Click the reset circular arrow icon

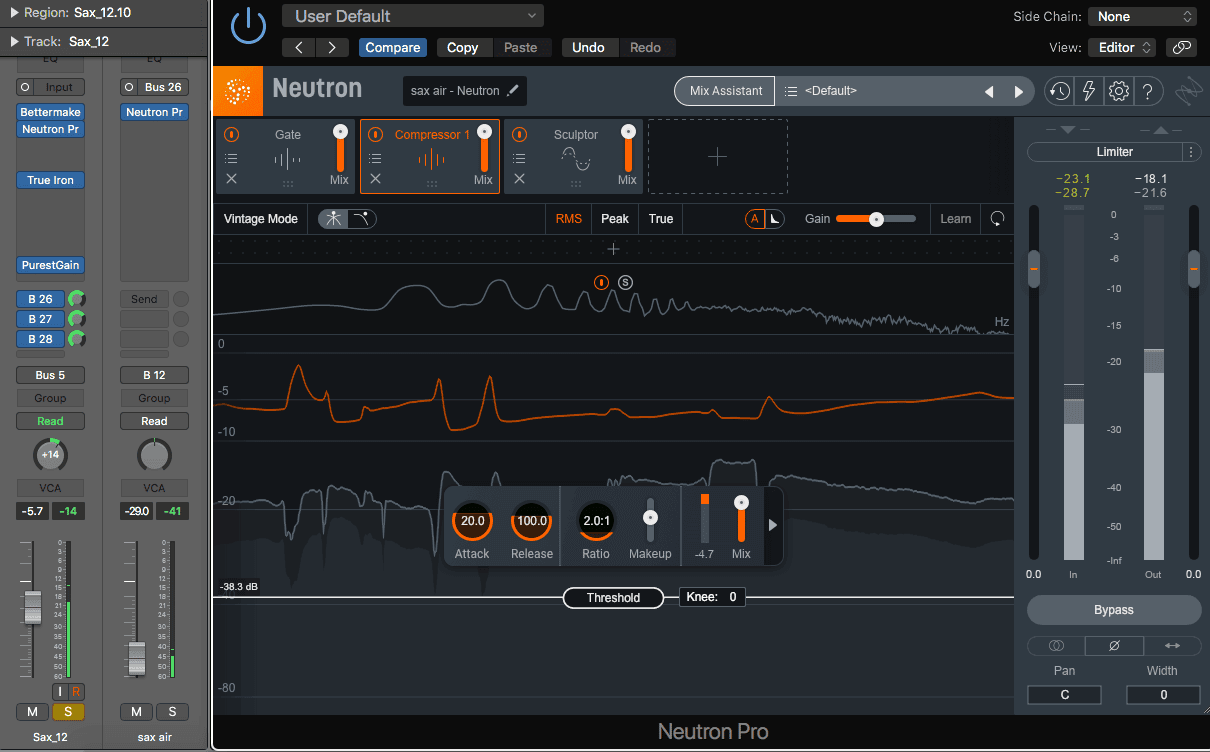click(x=997, y=219)
